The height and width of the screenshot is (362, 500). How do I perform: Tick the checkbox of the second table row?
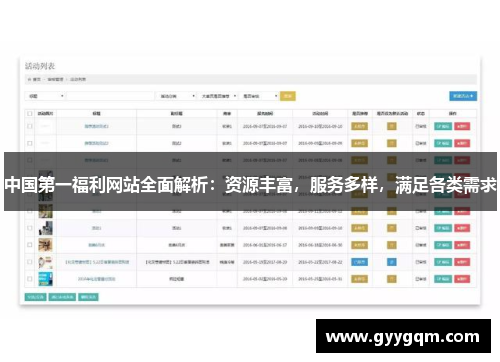coord(30,143)
